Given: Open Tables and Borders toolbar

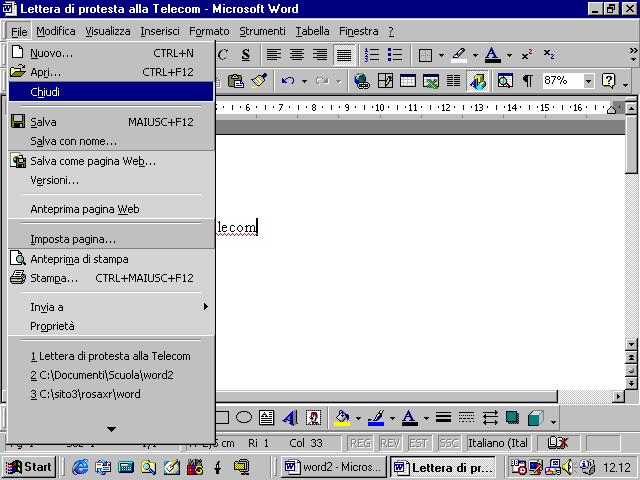Looking at the screenshot, I should 385,81.
